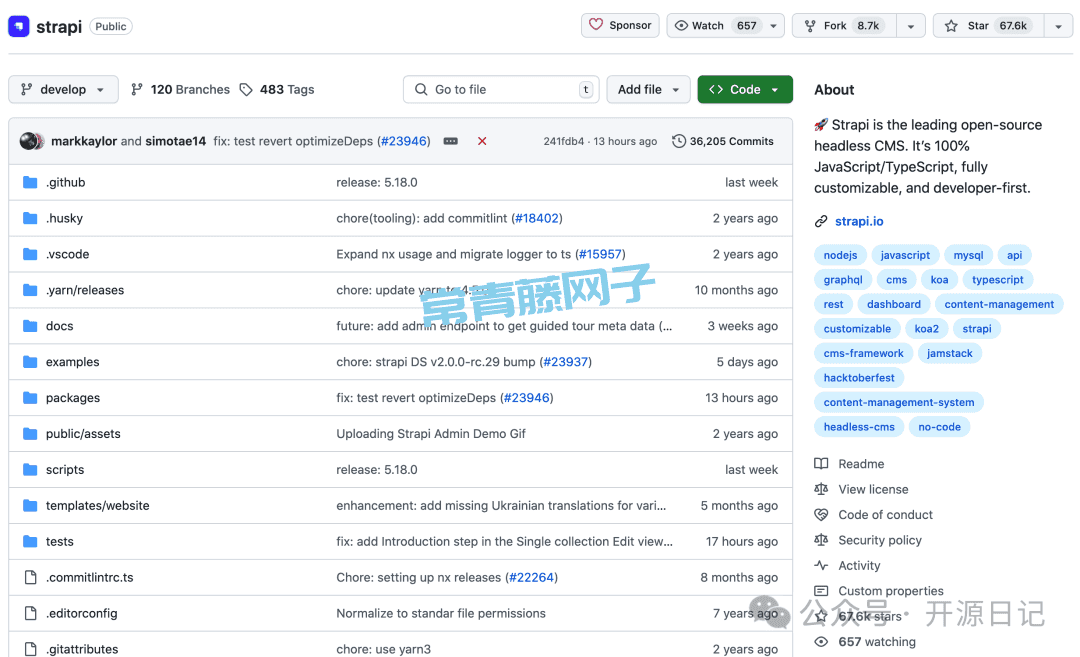The width and height of the screenshot is (1080, 657).
Task: Open the Add file dropdown
Action: click(x=648, y=90)
